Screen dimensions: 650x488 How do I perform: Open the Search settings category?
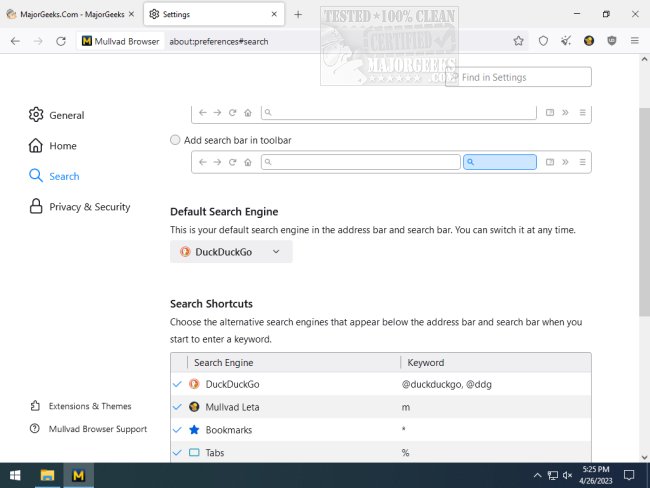[54, 176]
